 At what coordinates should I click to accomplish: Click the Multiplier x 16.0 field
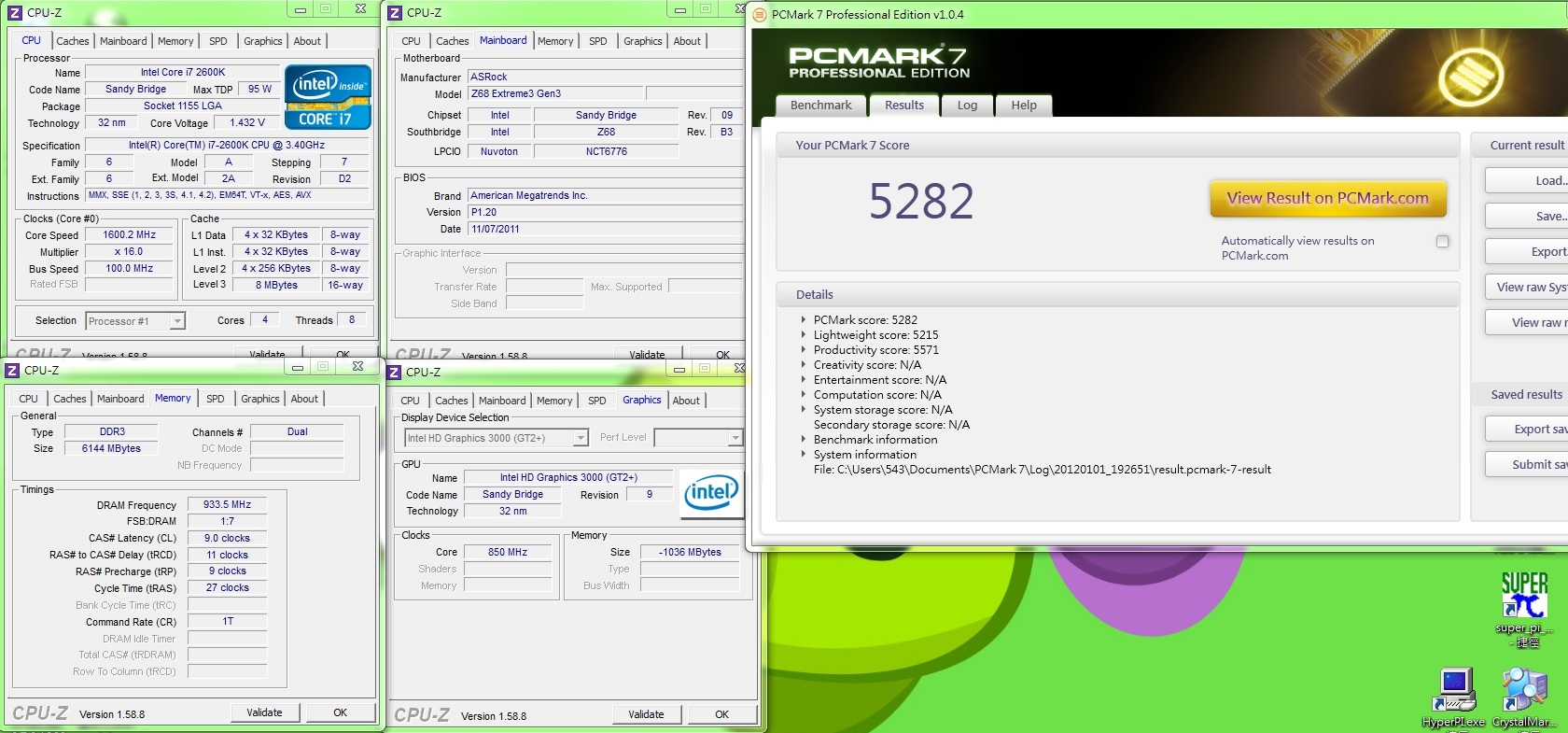click(130, 252)
